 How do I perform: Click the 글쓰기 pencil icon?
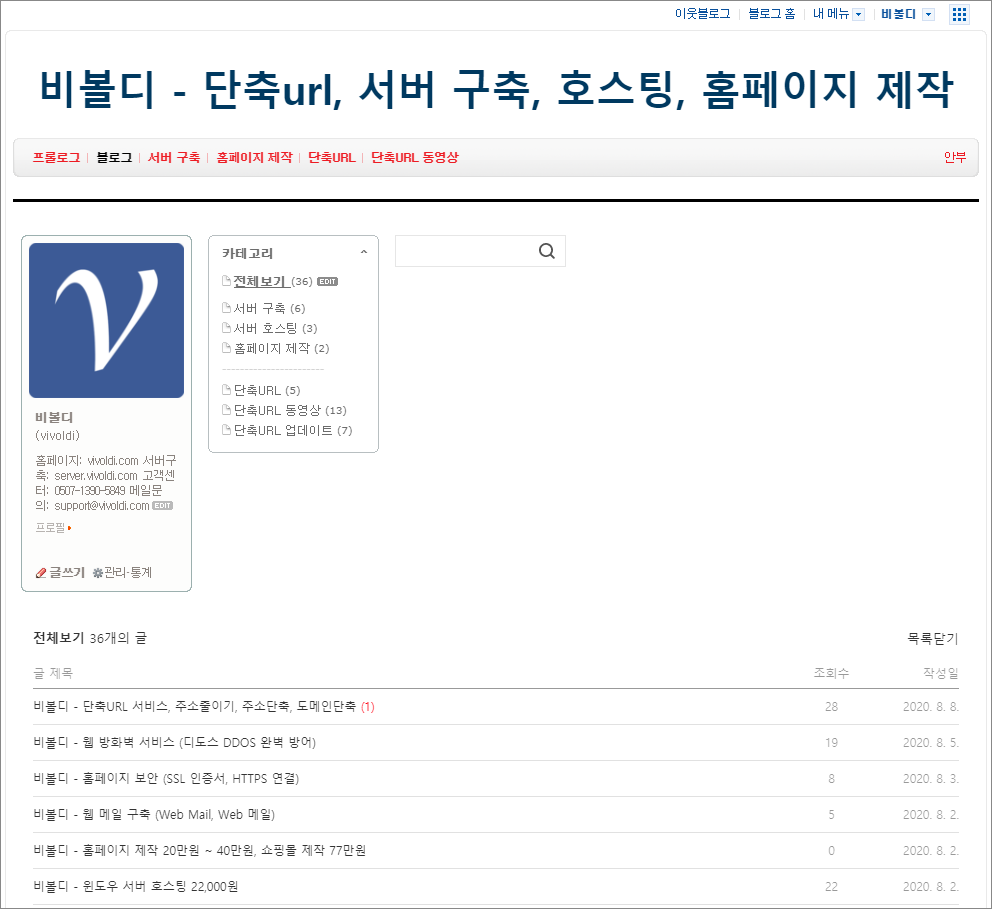41,572
